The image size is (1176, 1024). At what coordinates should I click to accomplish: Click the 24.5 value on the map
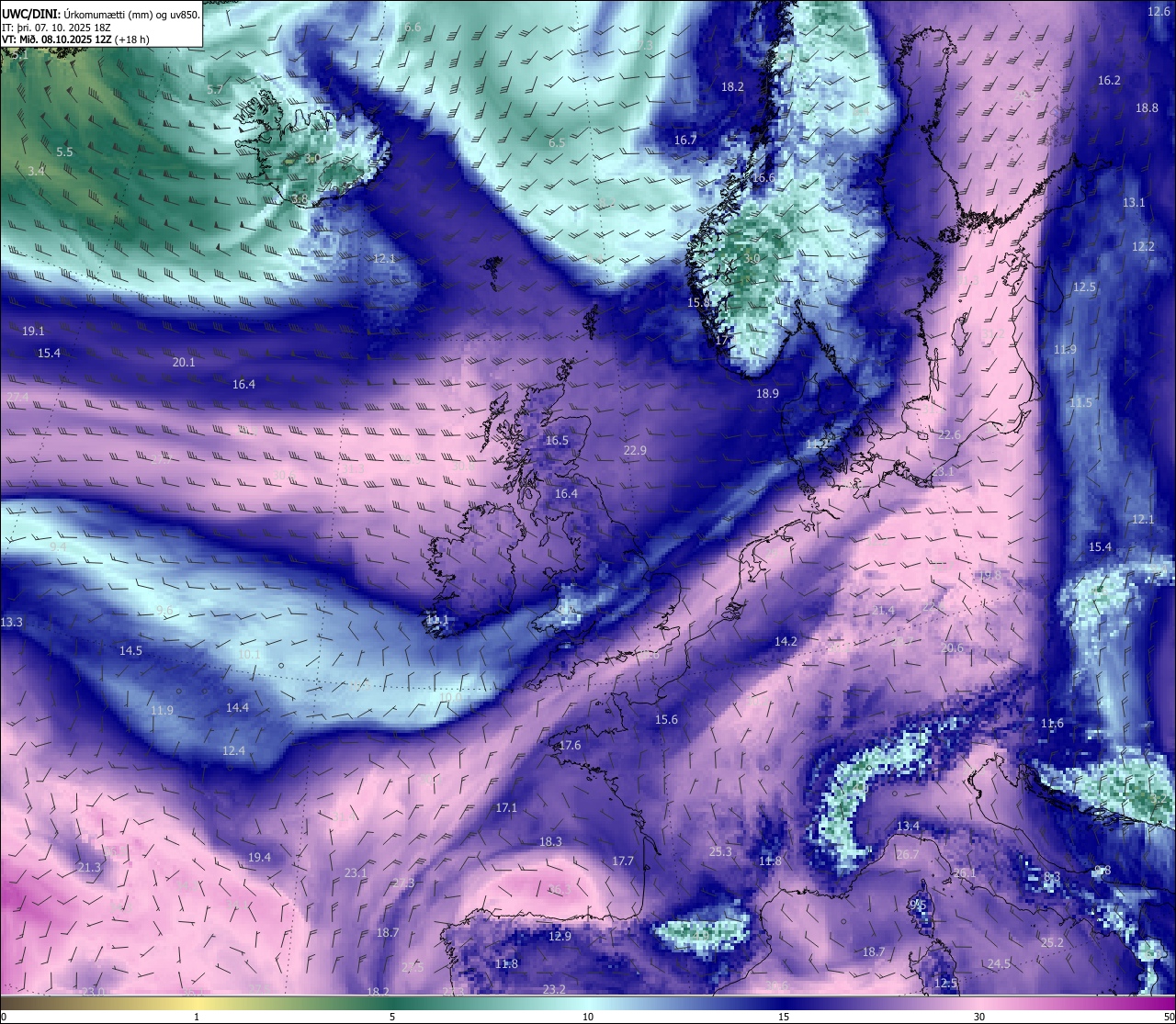click(999, 964)
